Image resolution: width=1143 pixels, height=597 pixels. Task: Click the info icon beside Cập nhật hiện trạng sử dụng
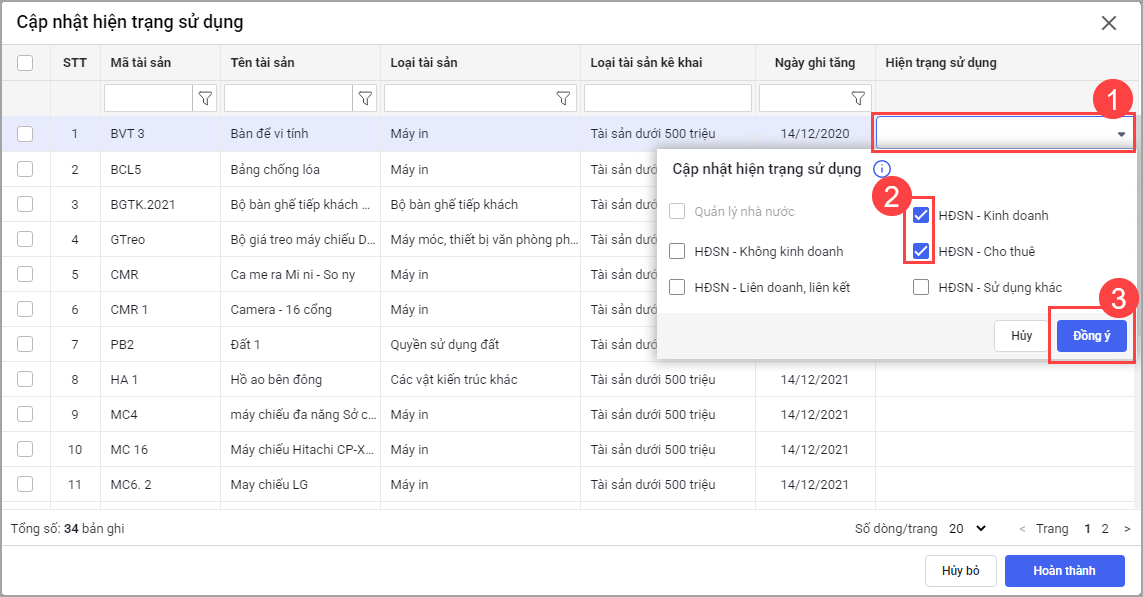[x=881, y=169]
